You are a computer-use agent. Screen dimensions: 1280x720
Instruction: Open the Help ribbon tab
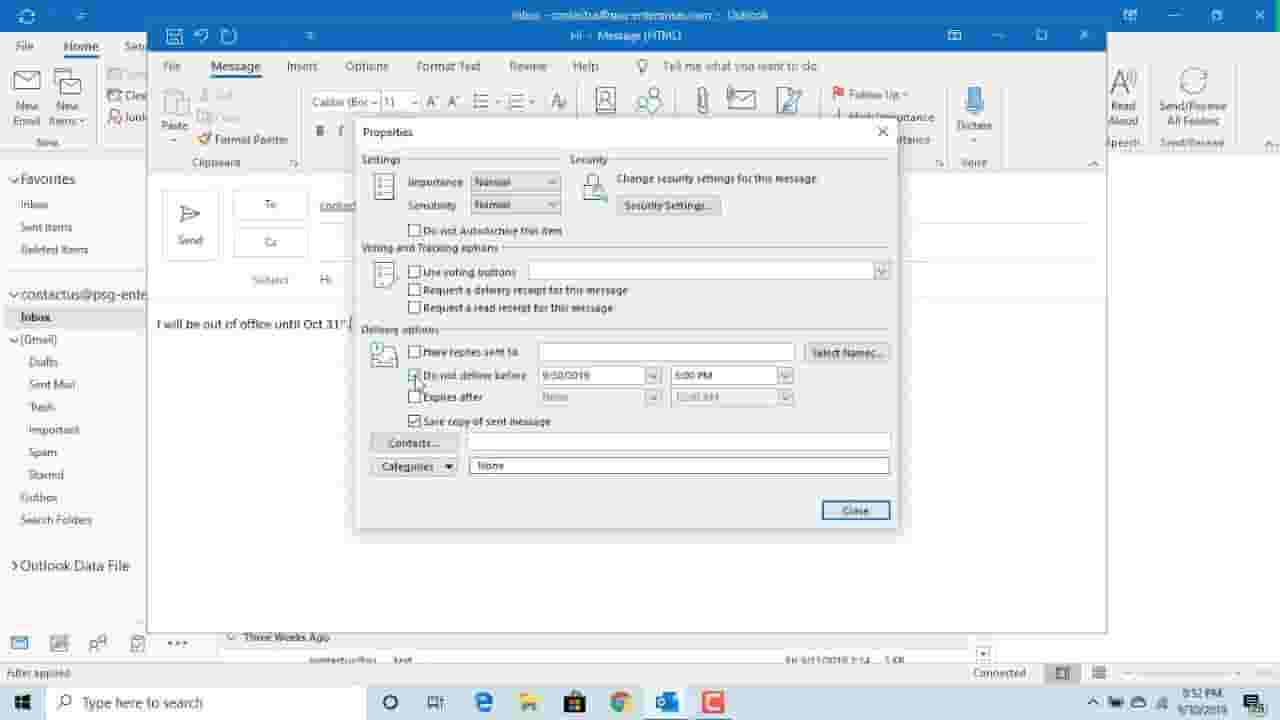tap(586, 66)
